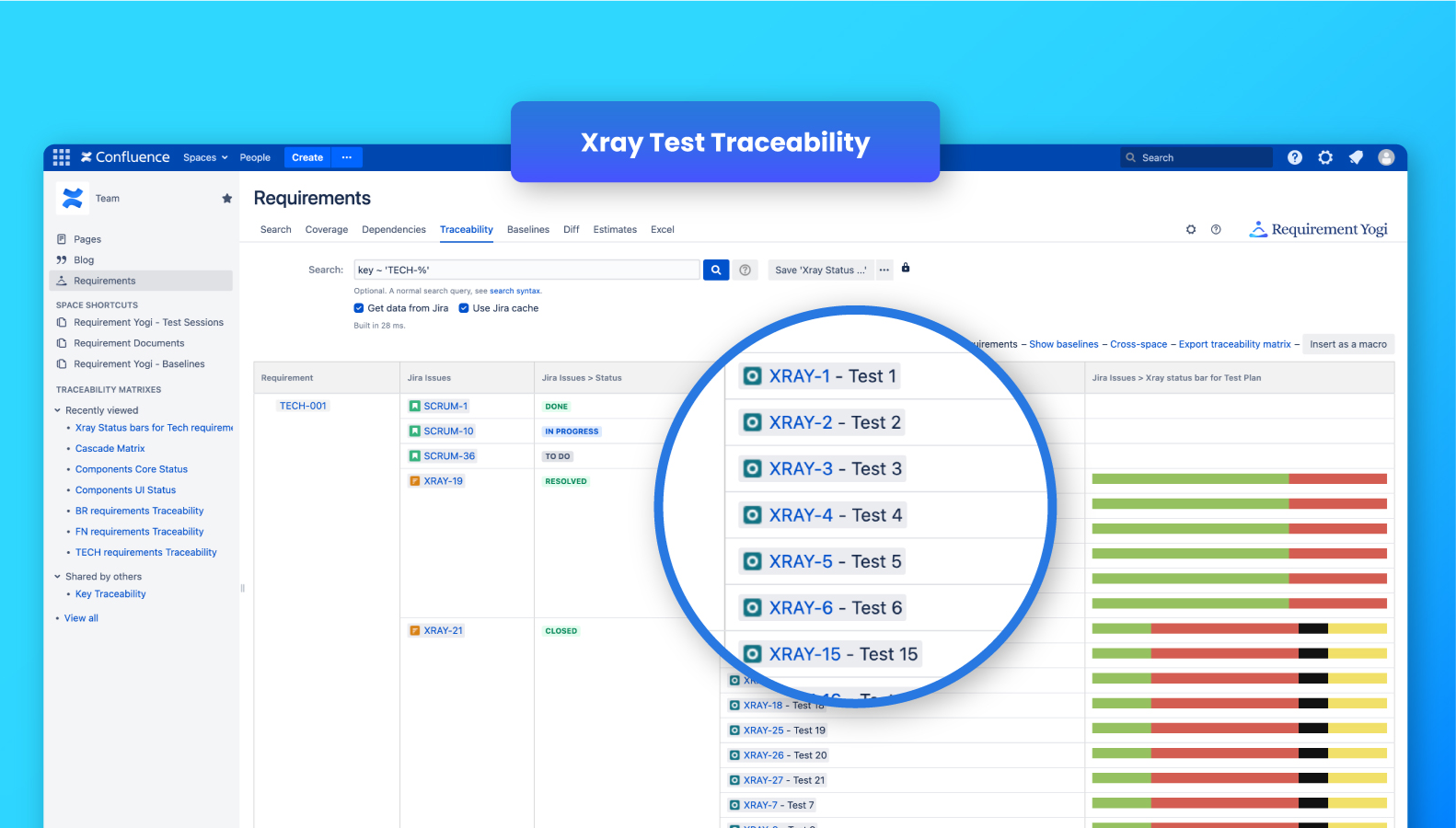
Task: Open the app switcher grid
Action: tap(62, 157)
